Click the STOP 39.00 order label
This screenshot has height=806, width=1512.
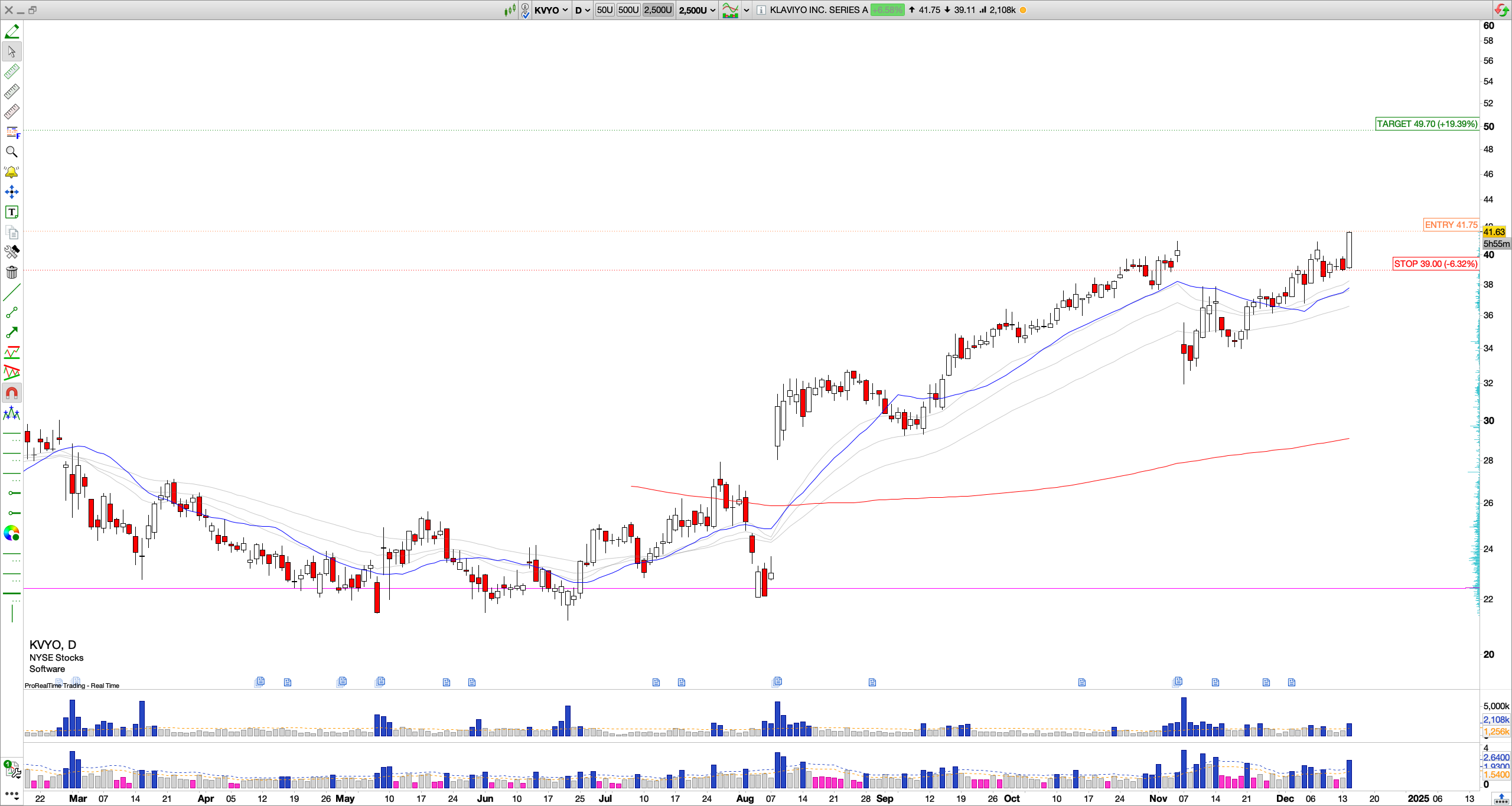click(1435, 264)
